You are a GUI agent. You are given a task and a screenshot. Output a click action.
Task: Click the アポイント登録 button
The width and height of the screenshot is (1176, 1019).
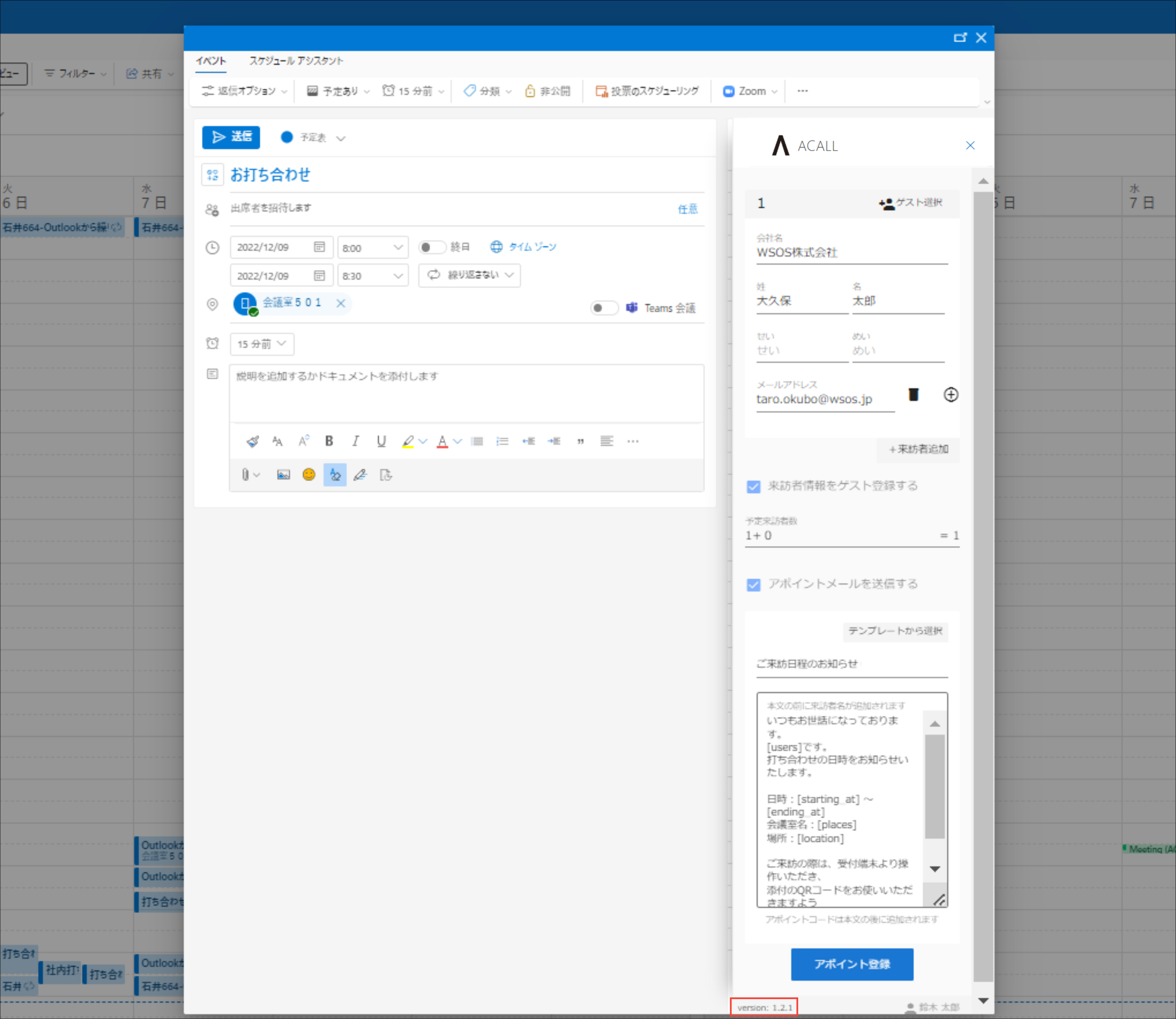tap(852, 964)
